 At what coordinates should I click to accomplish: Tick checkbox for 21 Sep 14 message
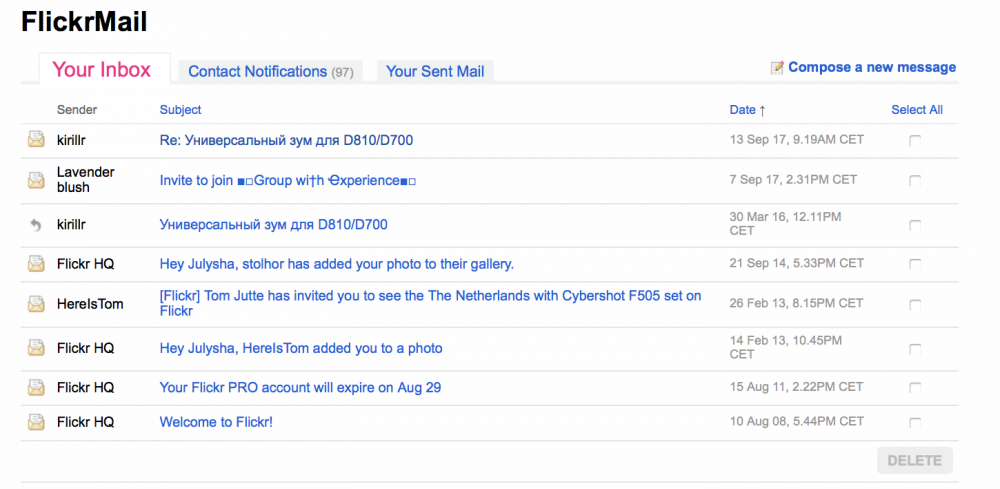[915, 264]
